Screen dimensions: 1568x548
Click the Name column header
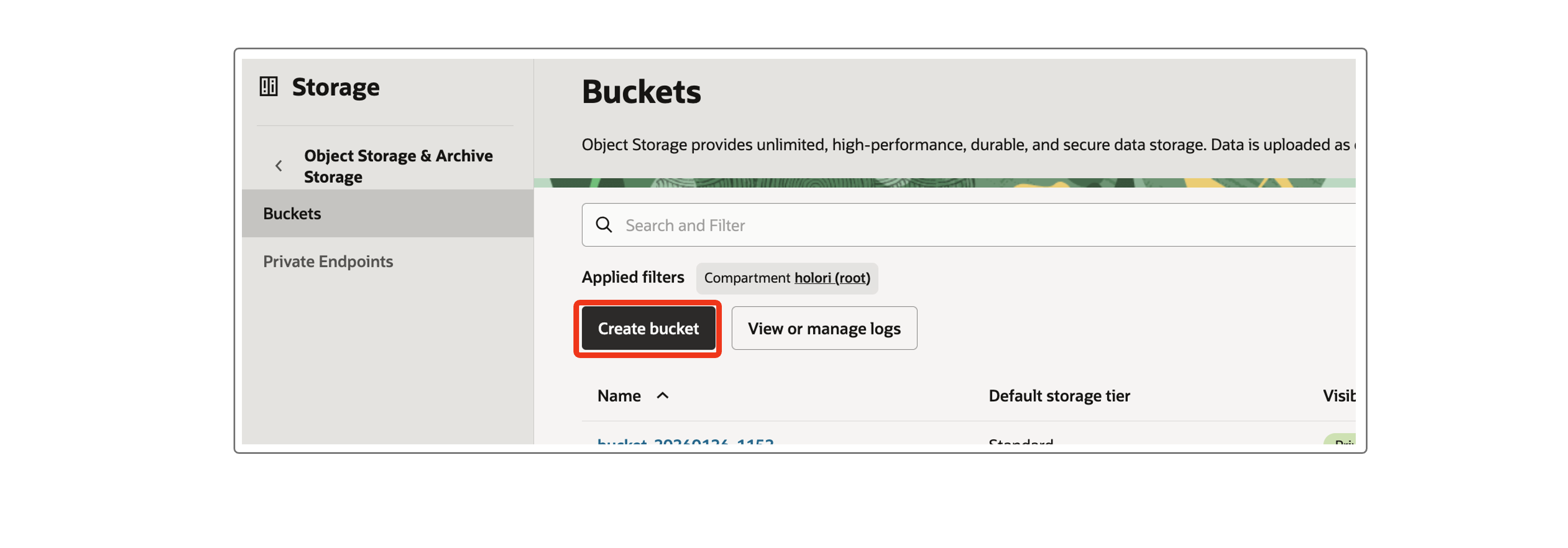coord(618,396)
